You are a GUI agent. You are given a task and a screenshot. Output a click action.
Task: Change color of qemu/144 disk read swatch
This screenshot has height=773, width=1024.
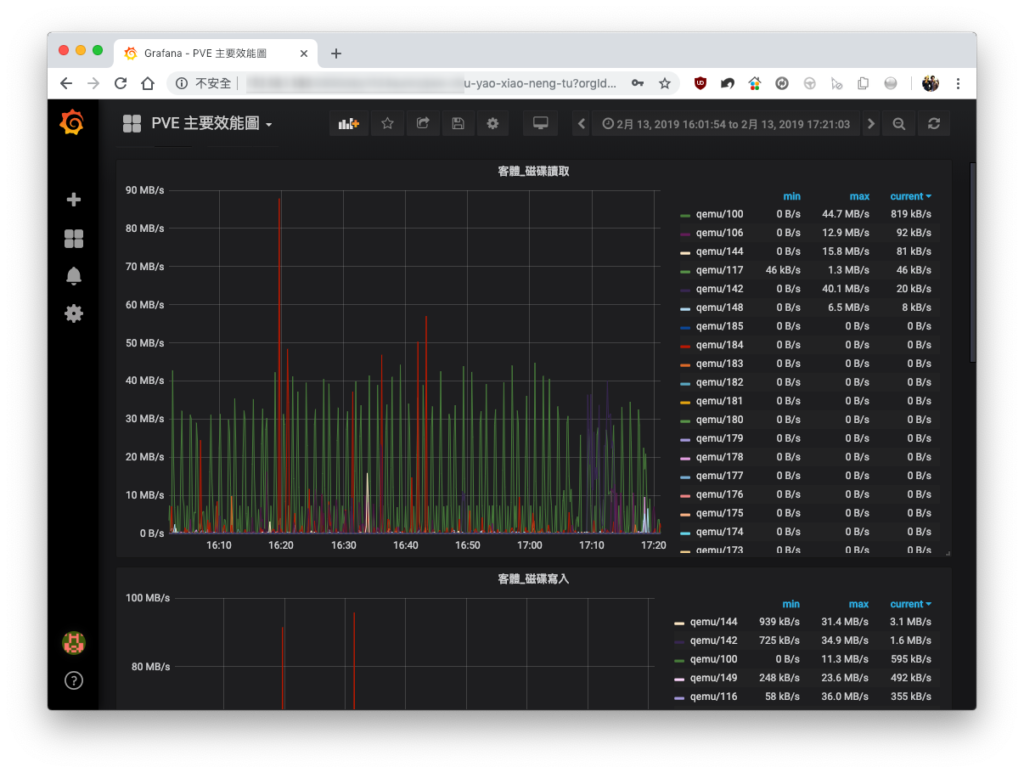[x=685, y=253]
